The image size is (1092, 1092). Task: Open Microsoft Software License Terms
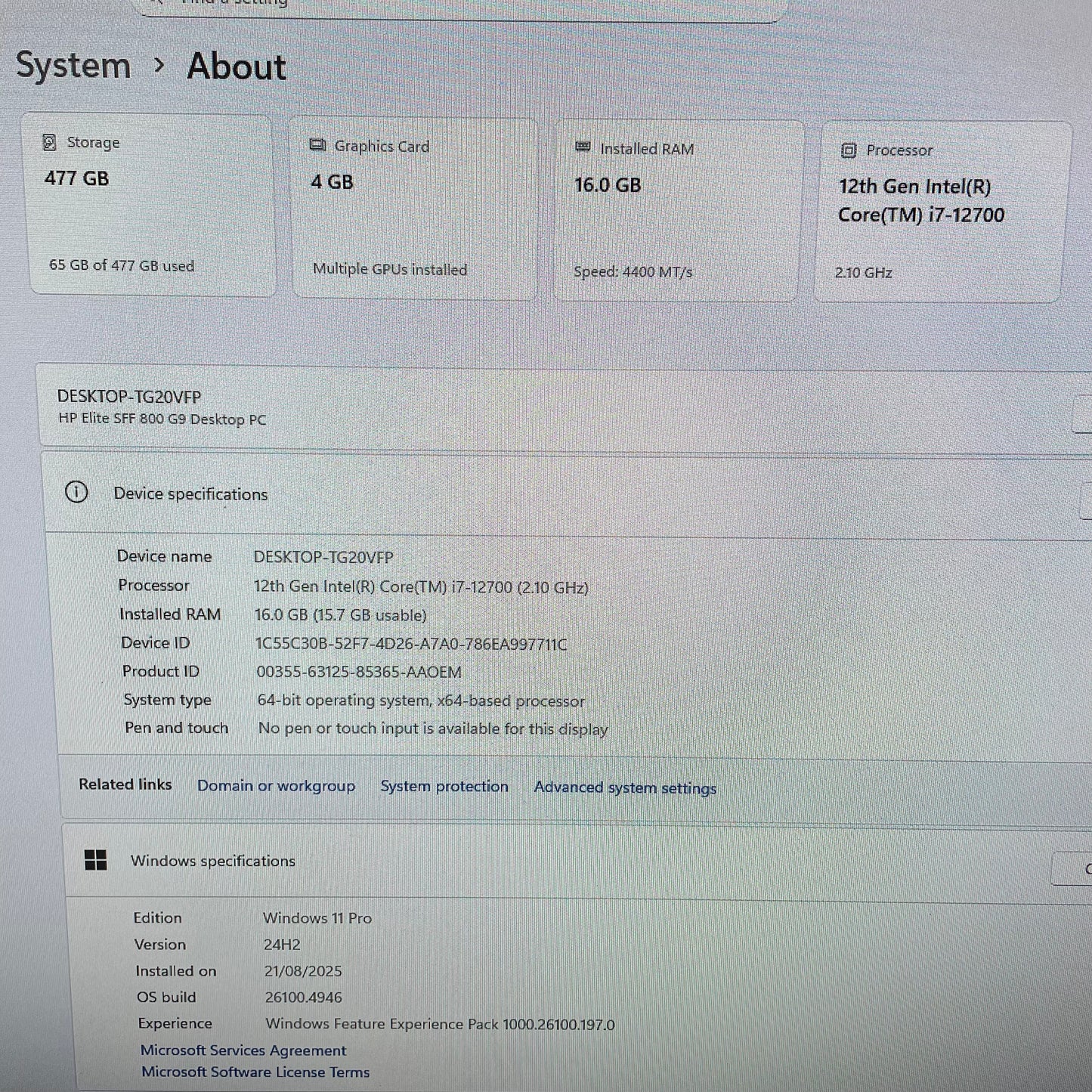255,1072
